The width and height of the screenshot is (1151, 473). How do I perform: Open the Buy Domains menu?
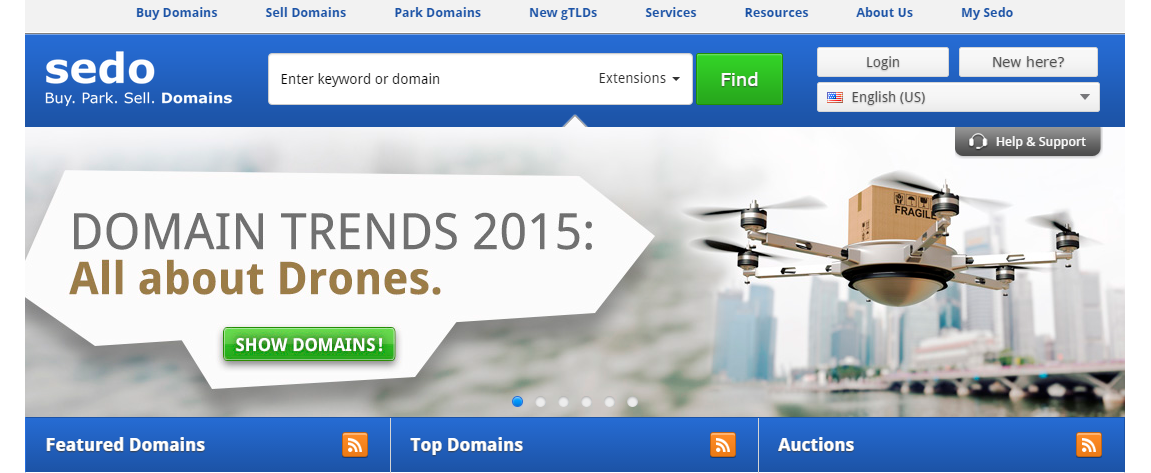point(177,12)
